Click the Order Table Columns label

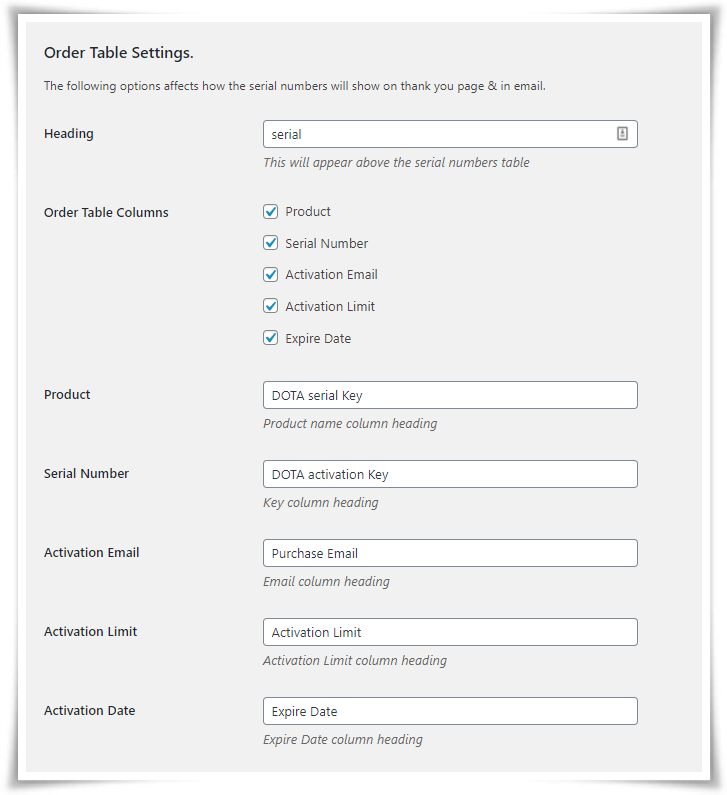click(106, 212)
